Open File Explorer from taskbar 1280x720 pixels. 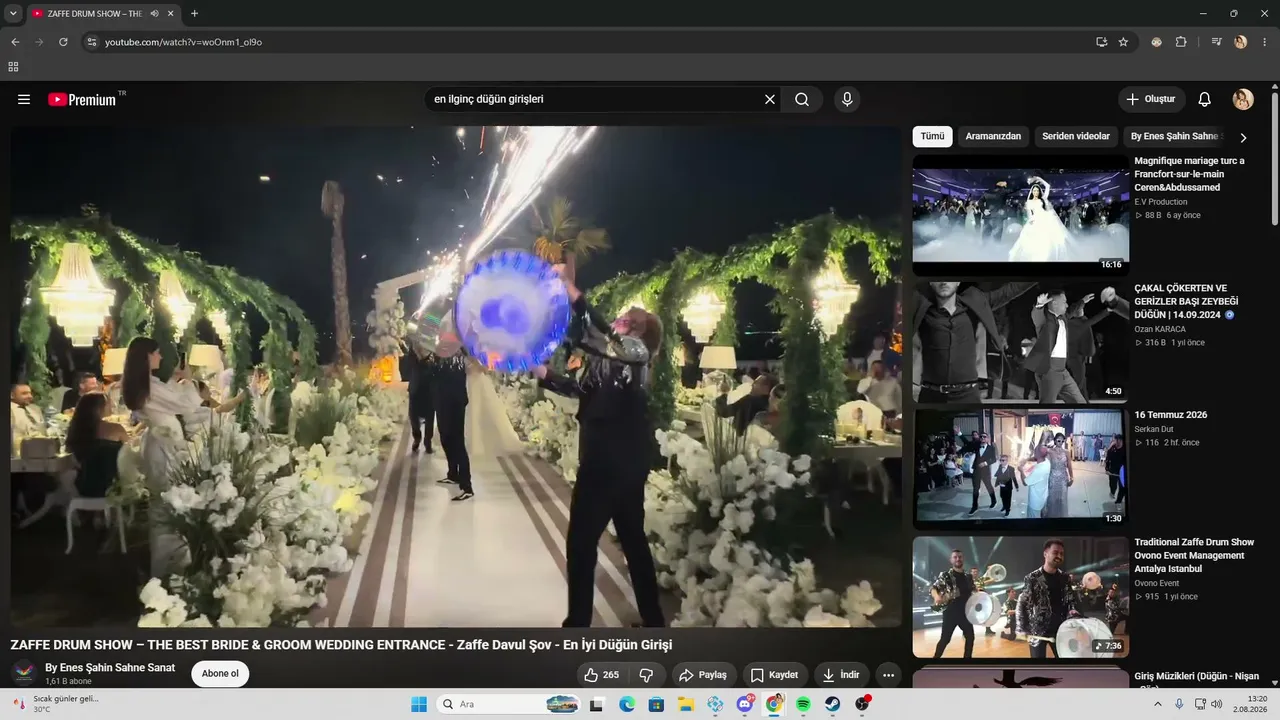click(x=686, y=704)
